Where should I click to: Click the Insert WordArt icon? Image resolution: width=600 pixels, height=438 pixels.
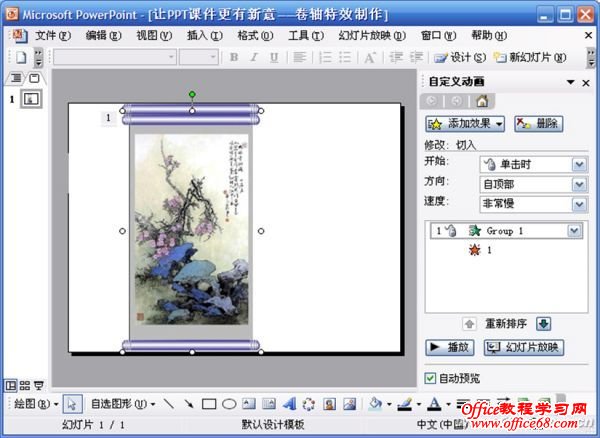tap(288, 404)
